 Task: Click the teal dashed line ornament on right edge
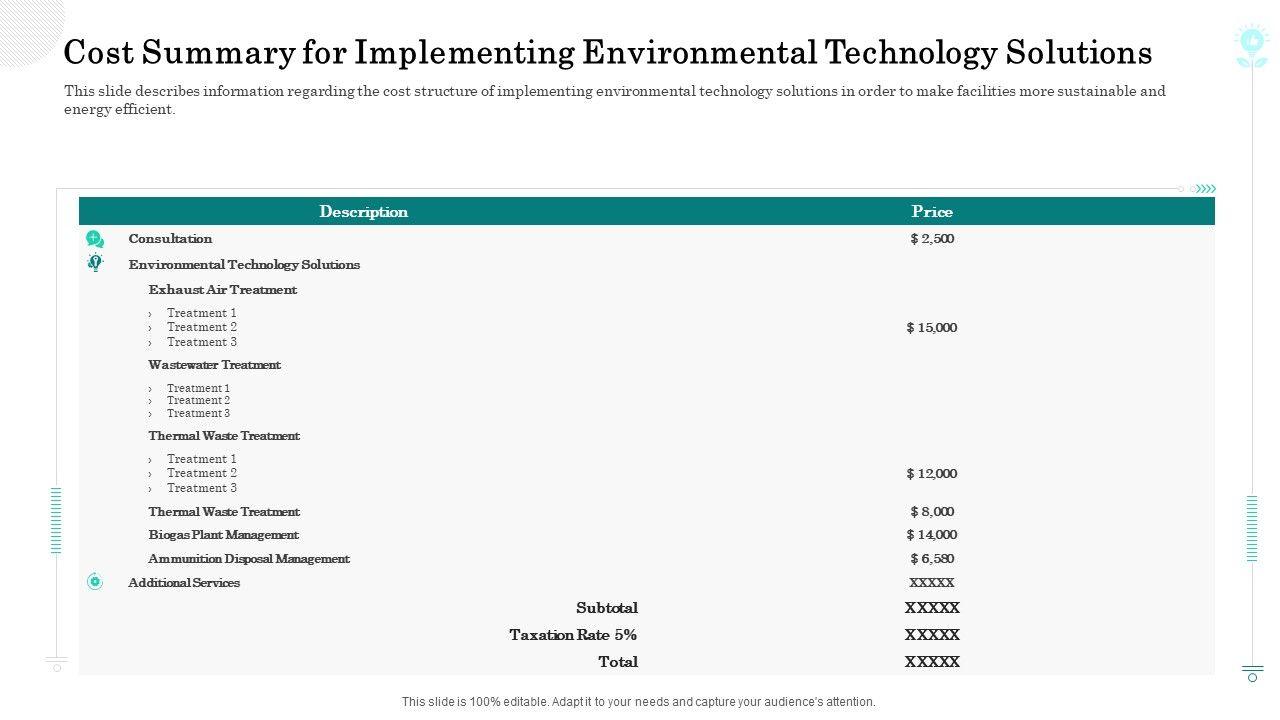pos(1252,528)
